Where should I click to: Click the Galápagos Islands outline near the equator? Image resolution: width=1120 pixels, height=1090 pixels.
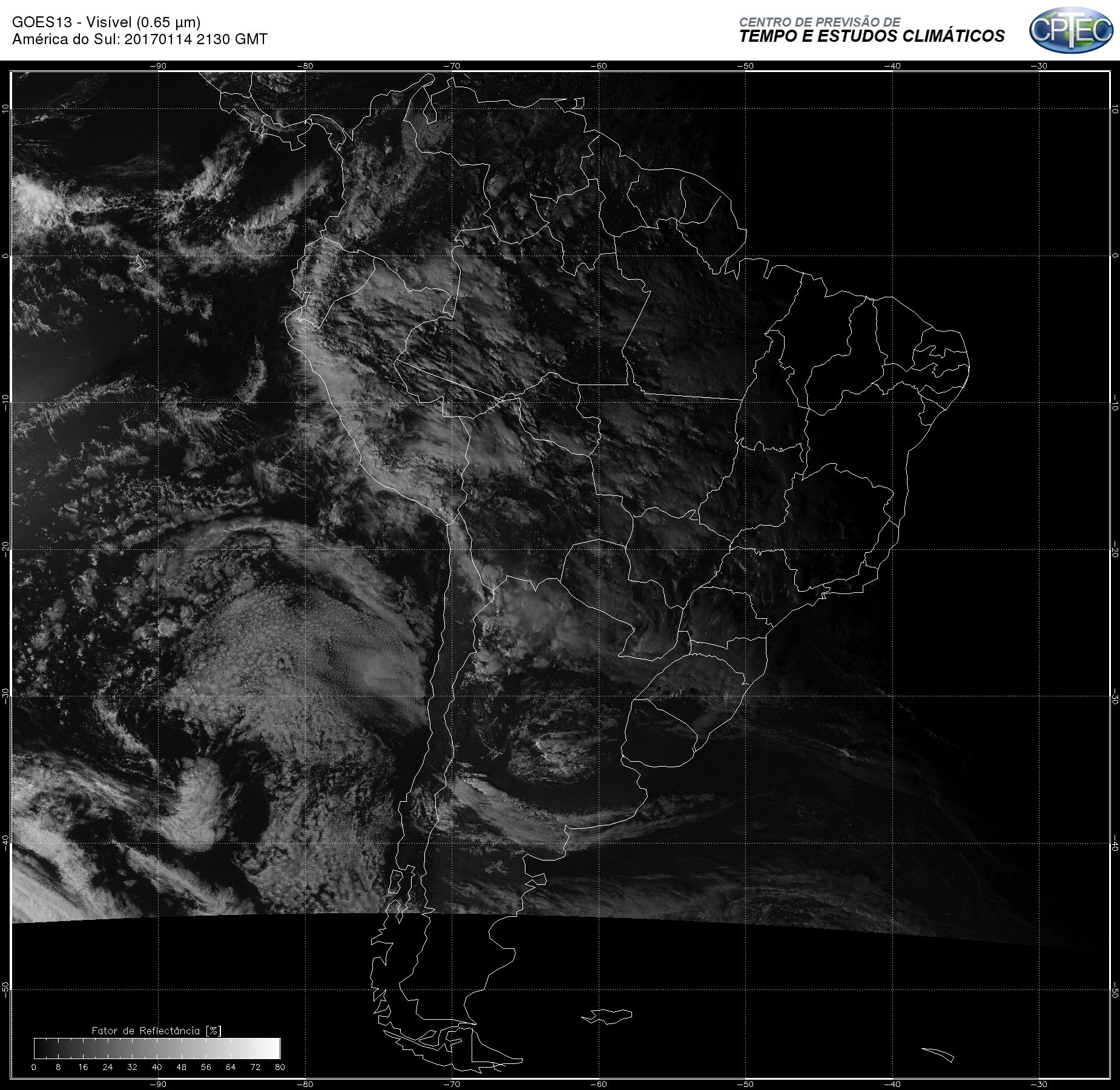(x=140, y=264)
